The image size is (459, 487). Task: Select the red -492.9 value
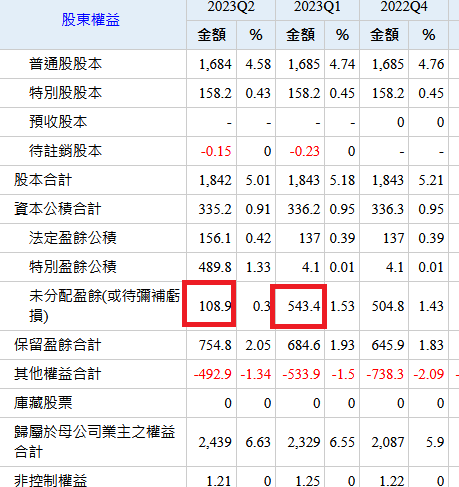(213, 374)
